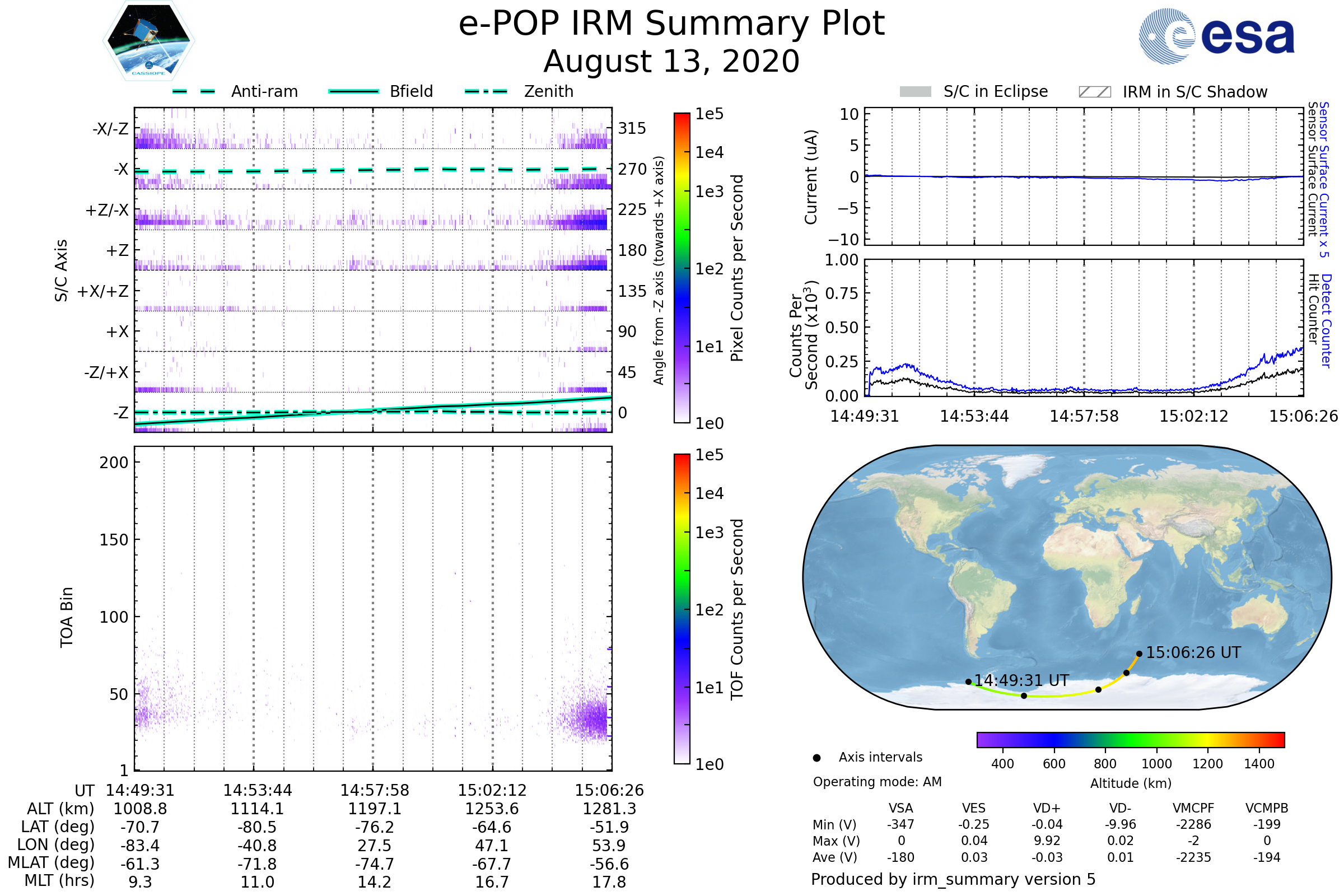Click the Bfield solid line legend marker

(353, 91)
